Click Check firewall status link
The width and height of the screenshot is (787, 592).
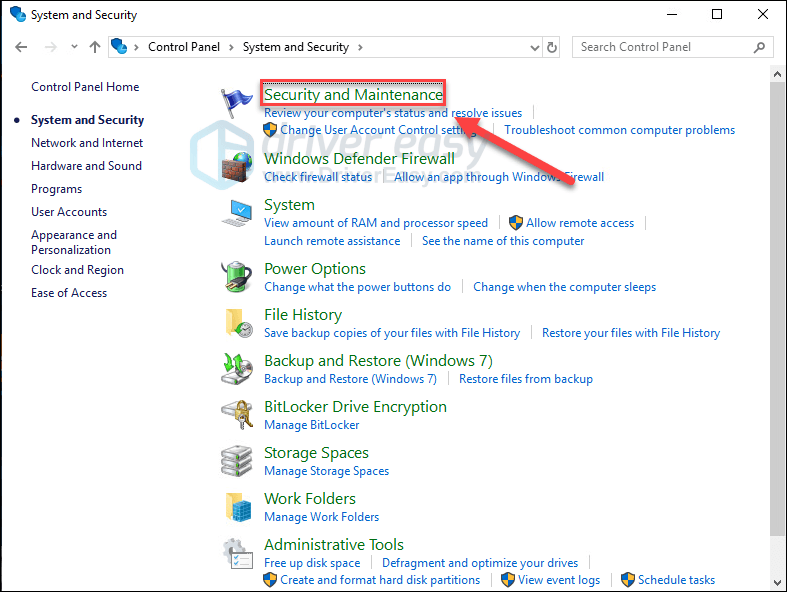coord(318,177)
